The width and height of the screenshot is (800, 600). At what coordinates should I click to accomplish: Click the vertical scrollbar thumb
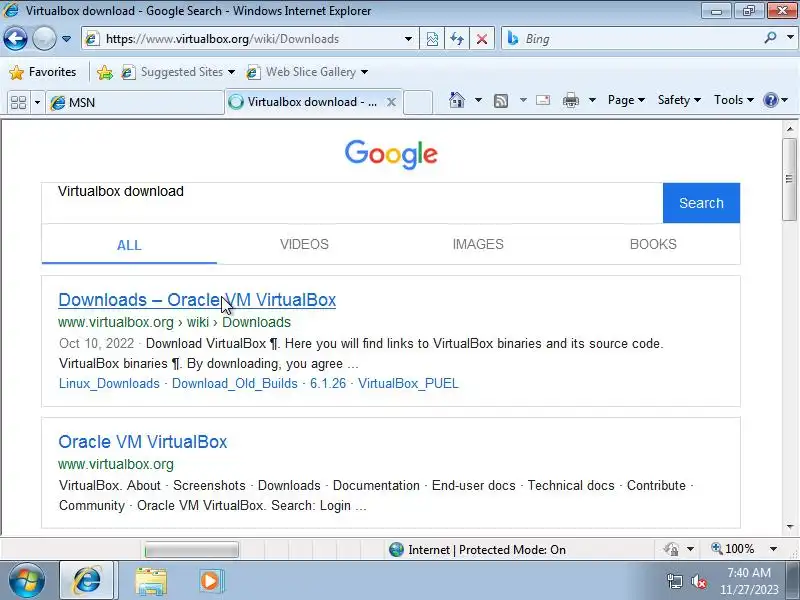tap(790, 180)
